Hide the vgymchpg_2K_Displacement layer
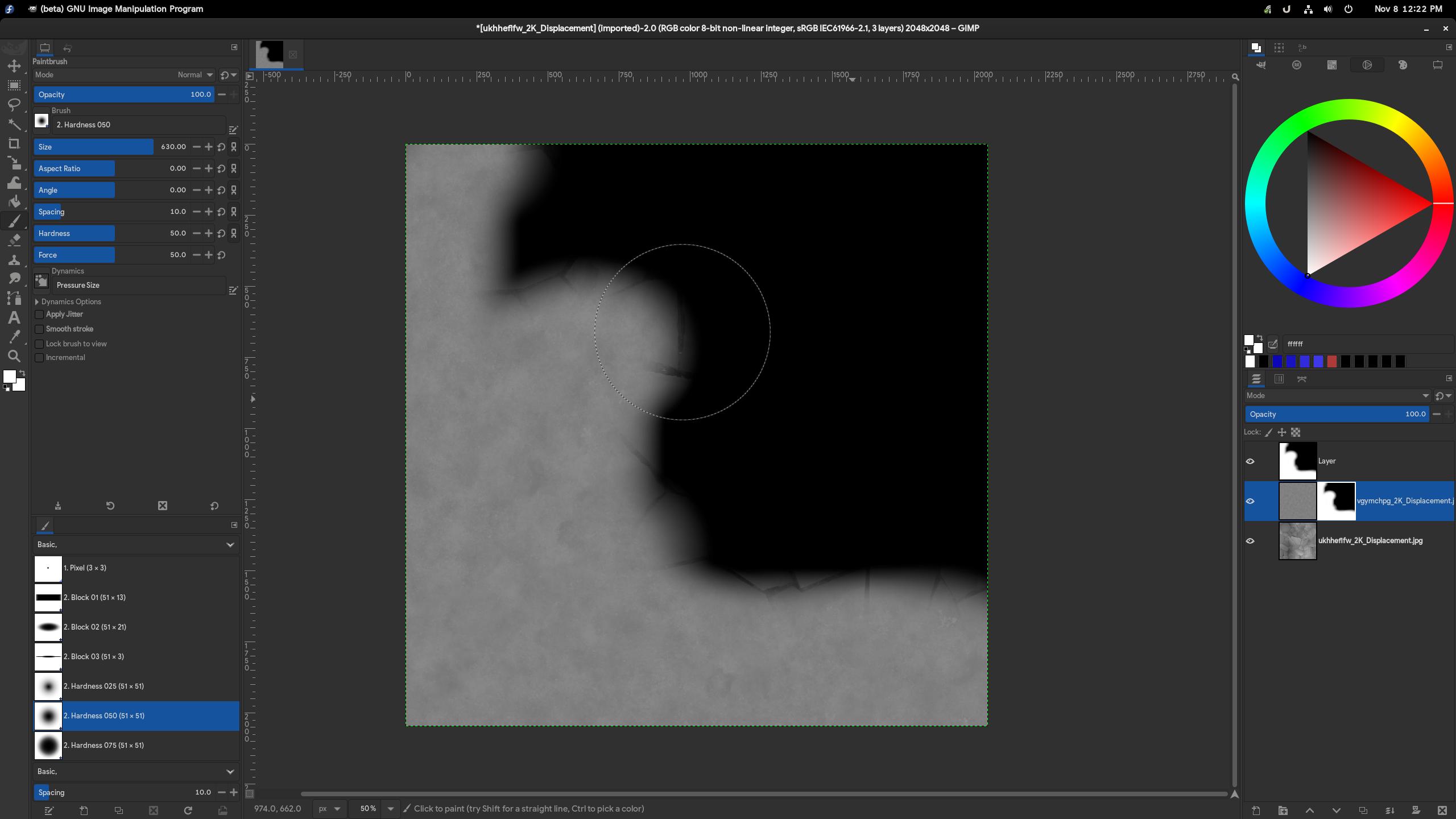The image size is (1456, 819). point(1250,501)
